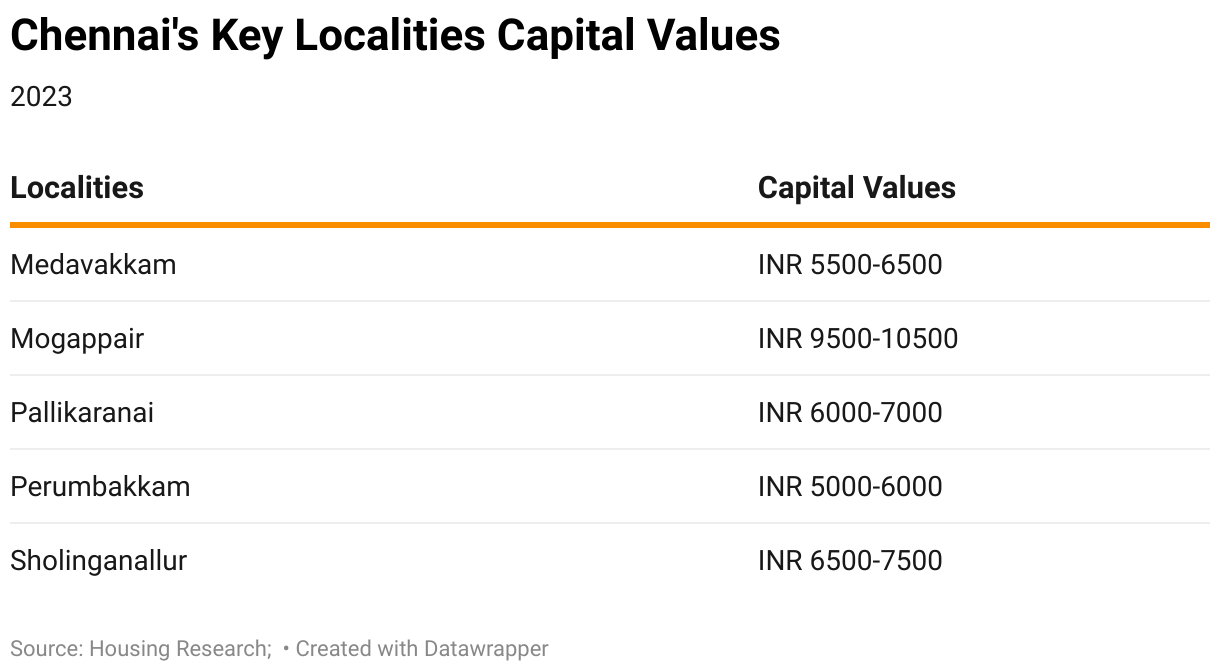Click the orange header underline bar
1220x672 pixels.
tap(610, 225)
